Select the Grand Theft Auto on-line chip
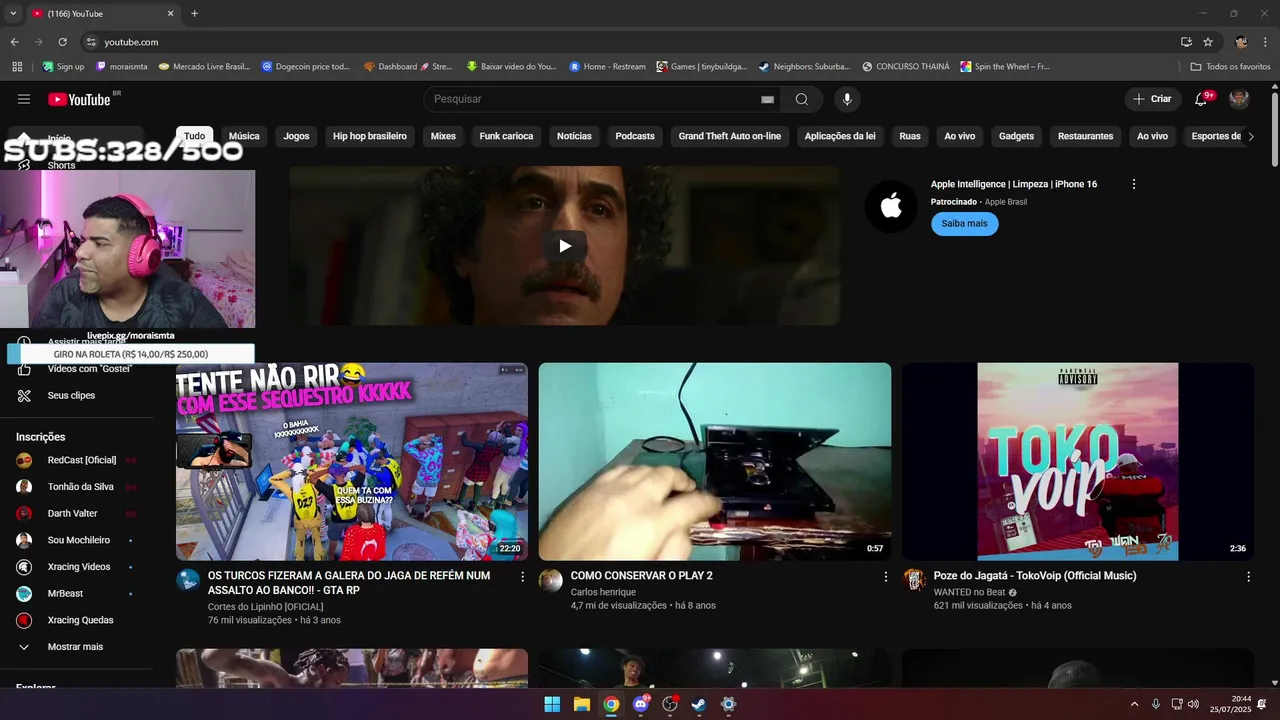The image size is (1280, 720). coord(730,136)
